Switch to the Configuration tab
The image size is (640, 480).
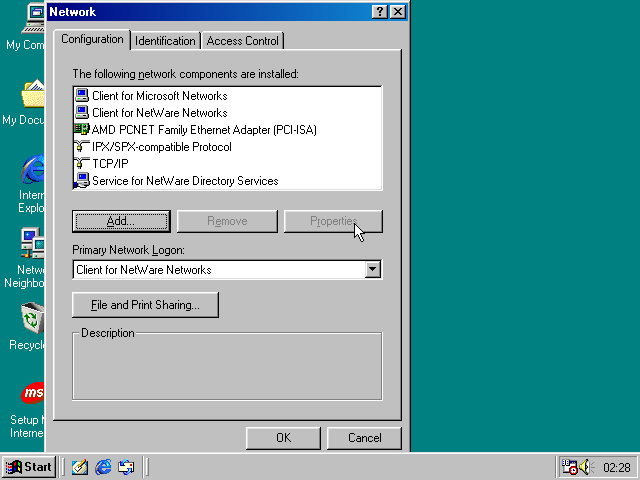[92, 39]
